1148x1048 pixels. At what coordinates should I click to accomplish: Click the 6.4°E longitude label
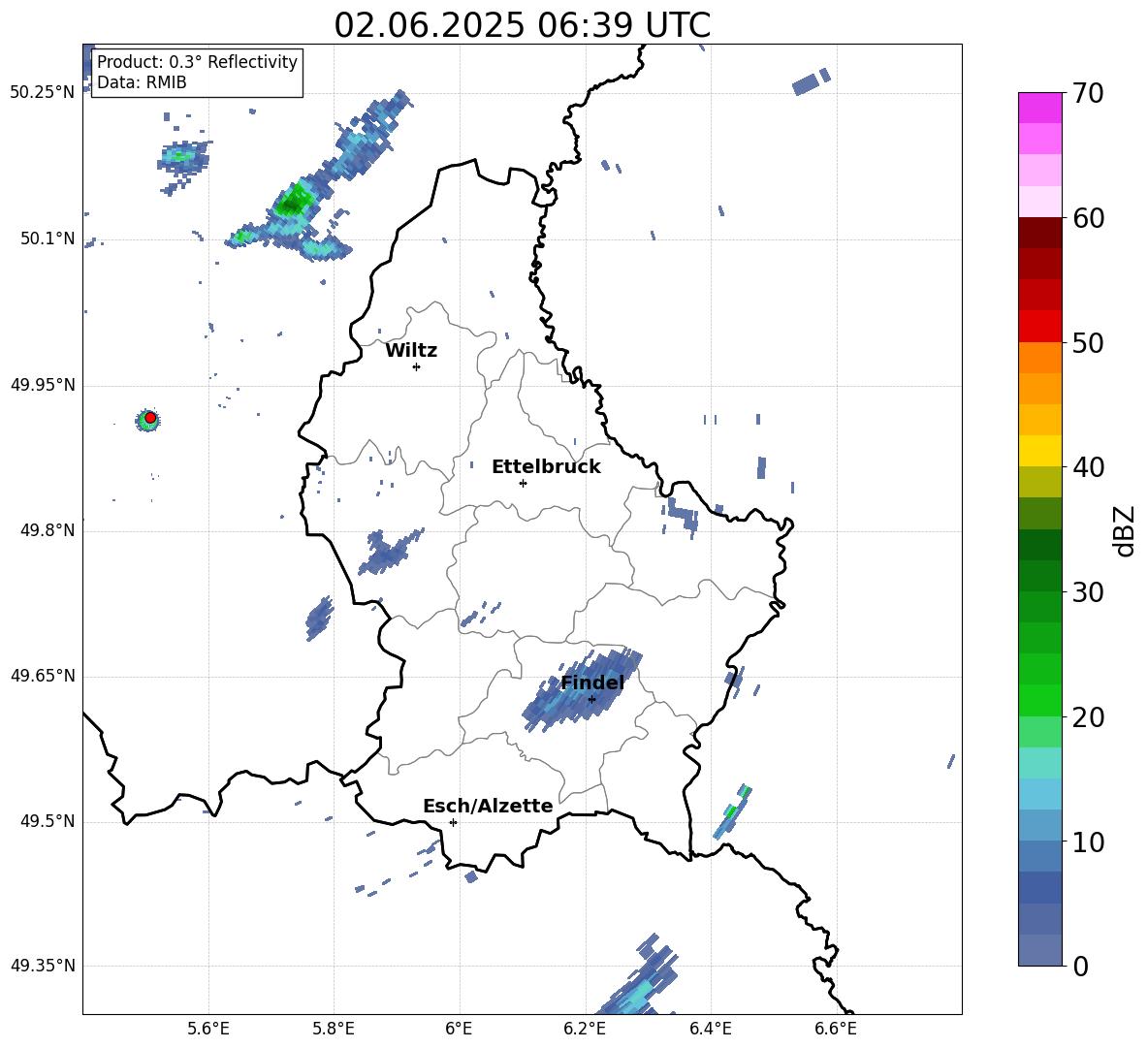(x=710, y=1029)
